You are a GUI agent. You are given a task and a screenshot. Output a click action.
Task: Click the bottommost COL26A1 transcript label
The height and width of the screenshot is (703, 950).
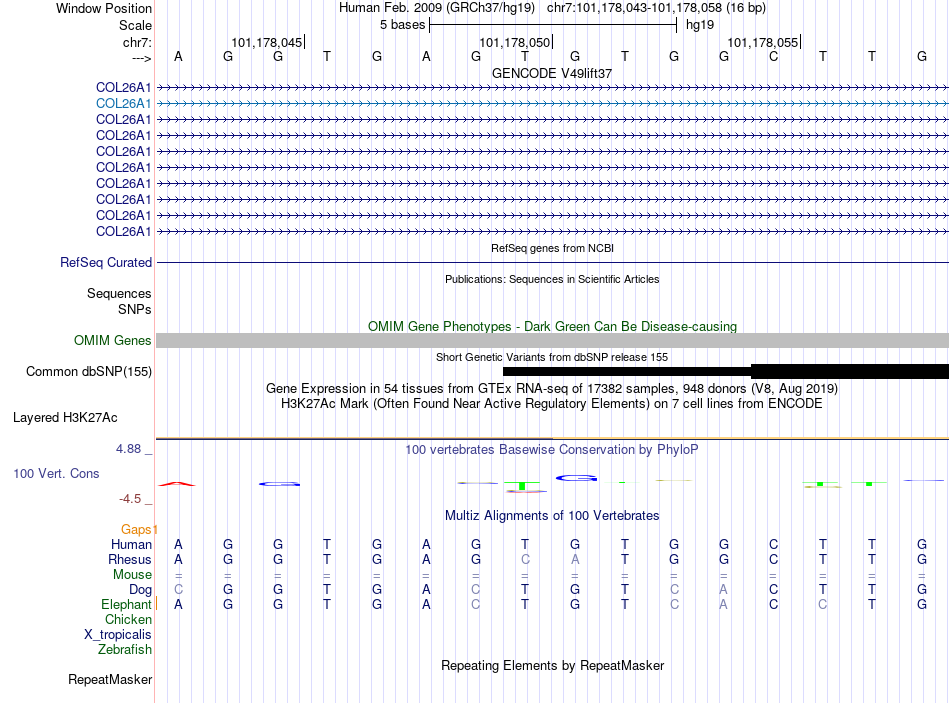[123, 232]
